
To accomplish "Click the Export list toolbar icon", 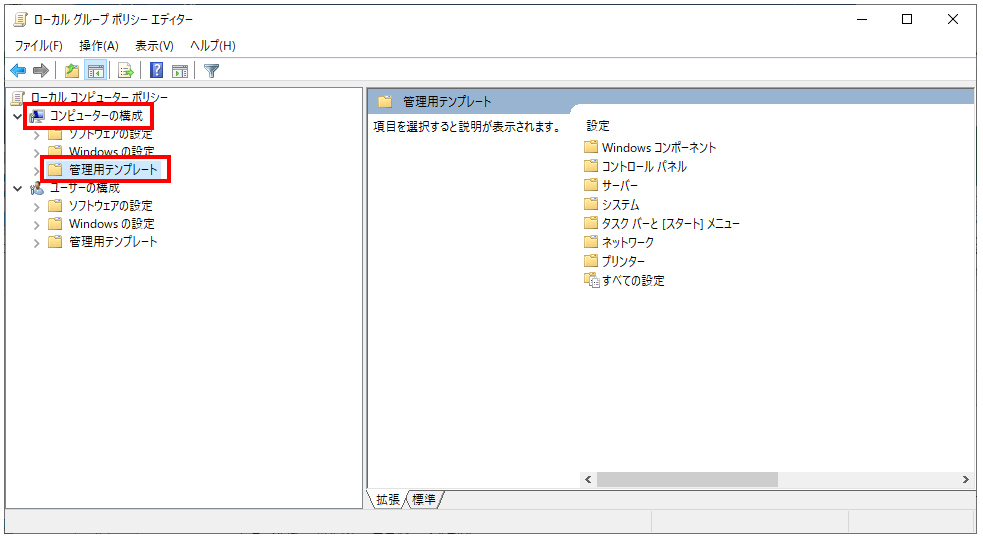I will pyautogui.click(x=126, y=71).
